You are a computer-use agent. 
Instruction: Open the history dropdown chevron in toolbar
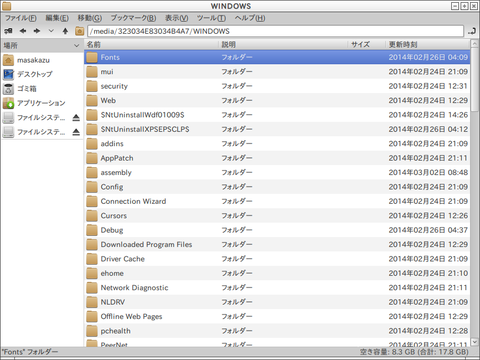tap(51, 31)
